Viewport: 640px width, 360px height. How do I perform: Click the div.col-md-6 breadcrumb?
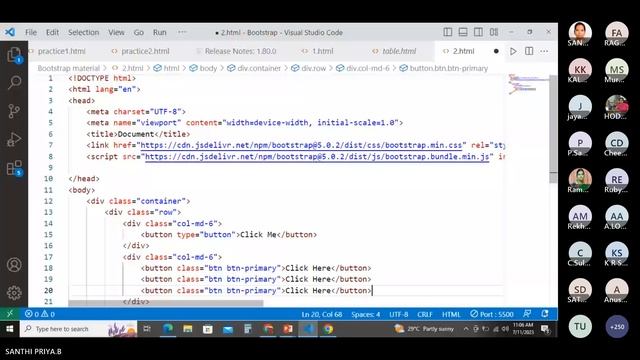click(368, 68)
